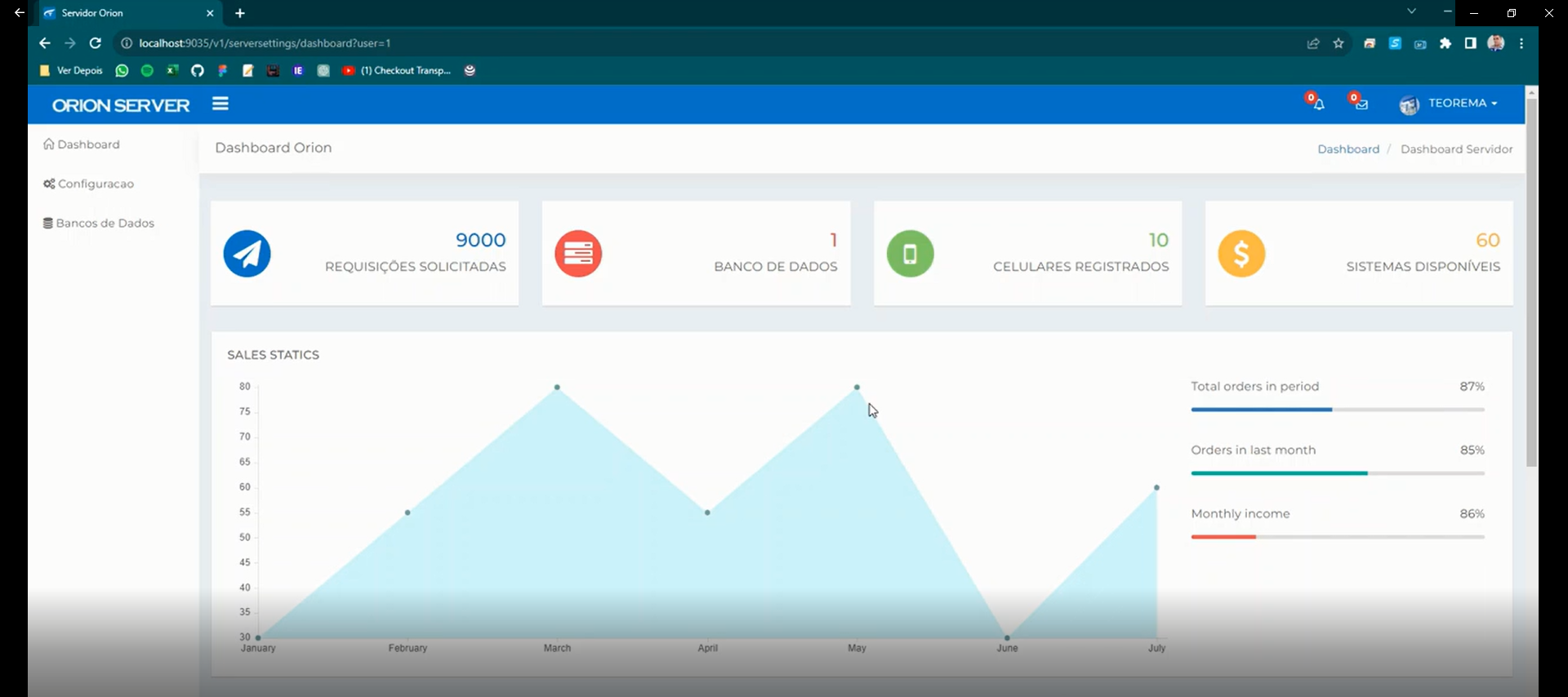Close the Servidor Orion tab
Viewport: 1568px width, 697px height.
[210, 13]
